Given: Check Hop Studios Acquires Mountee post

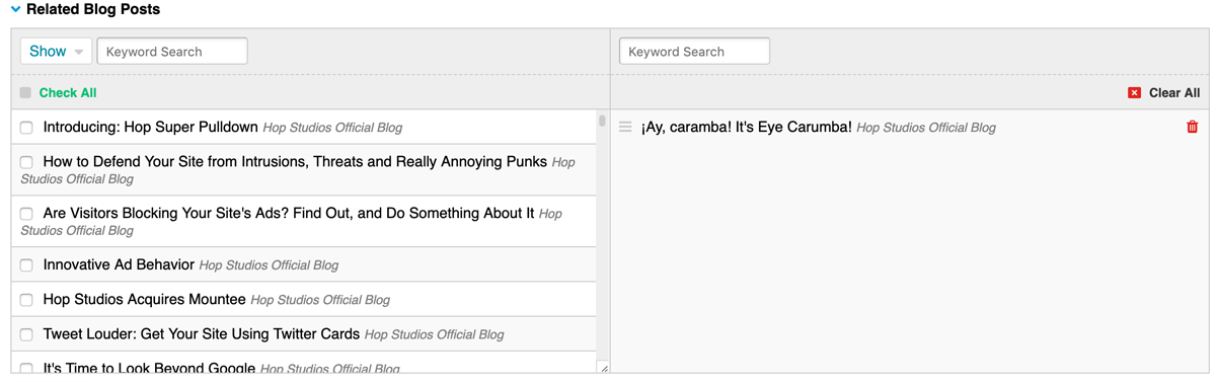Looking at the screenshot, I should pyautogui.click(x=27, y=300).
